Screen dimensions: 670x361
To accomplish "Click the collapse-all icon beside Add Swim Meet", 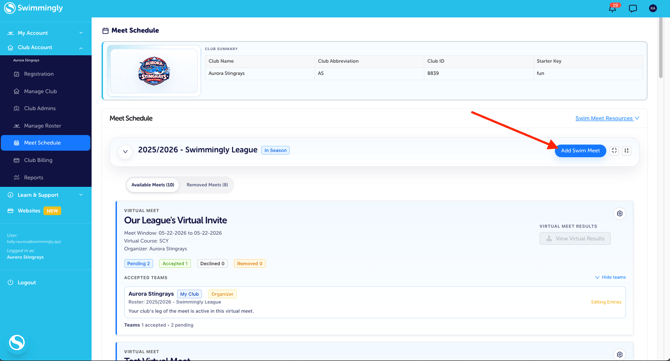I will click(626, 150).
